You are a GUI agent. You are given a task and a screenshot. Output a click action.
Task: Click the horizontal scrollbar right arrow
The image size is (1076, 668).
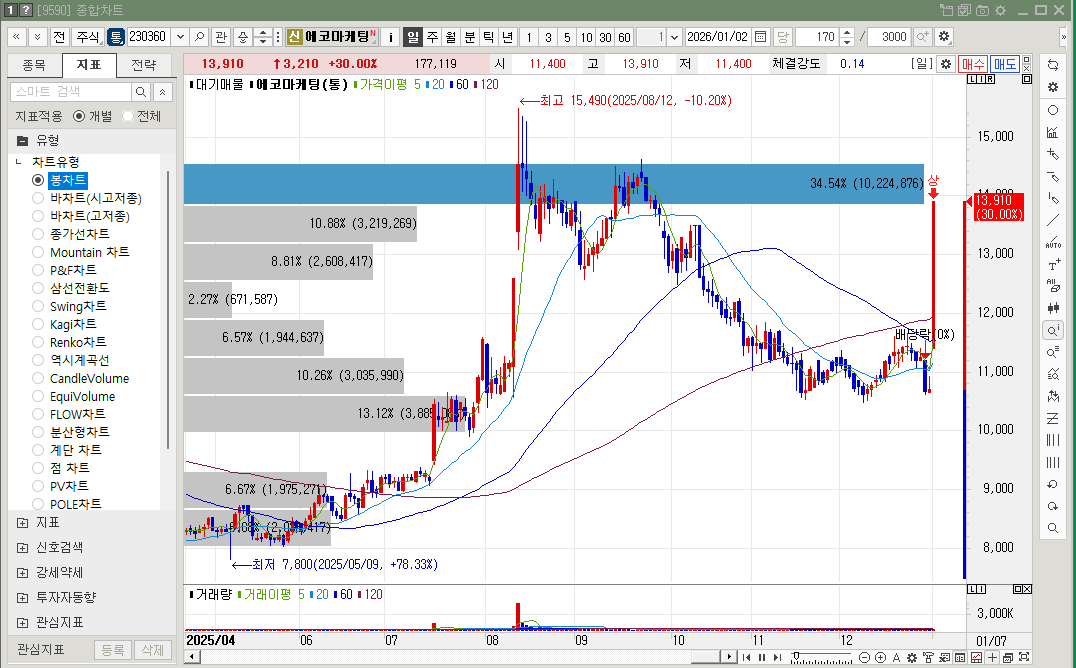(x=729, y=657)
